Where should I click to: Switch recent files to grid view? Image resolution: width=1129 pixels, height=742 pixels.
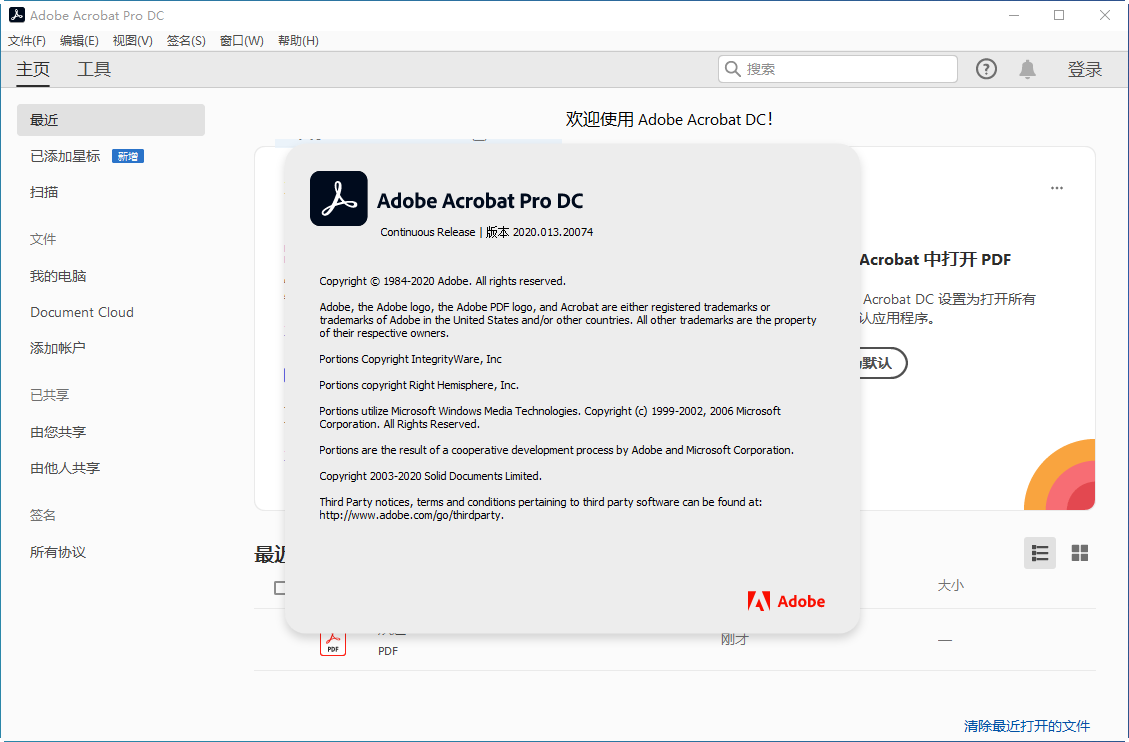[1079, 552]
